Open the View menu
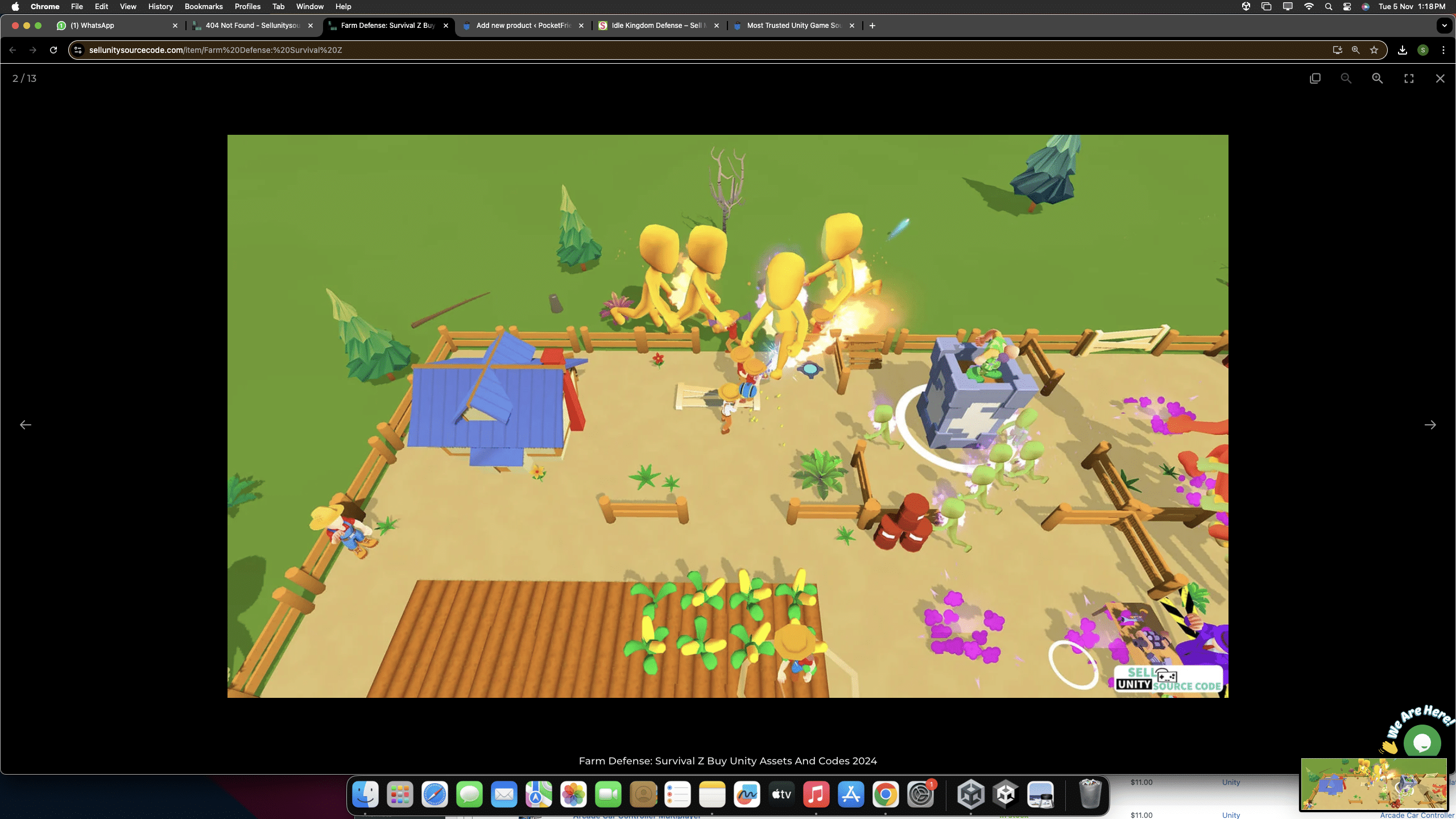1456x819 pixels. point(128,7)
